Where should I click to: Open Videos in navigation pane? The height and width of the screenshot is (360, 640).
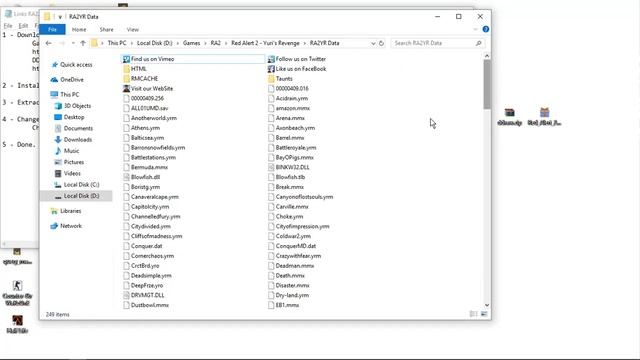pos(68,173)
